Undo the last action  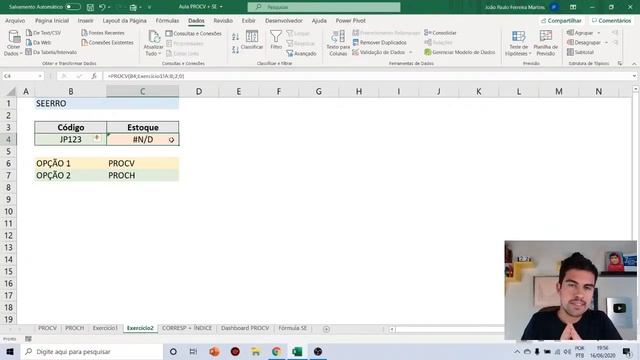[x=102, y=7]
